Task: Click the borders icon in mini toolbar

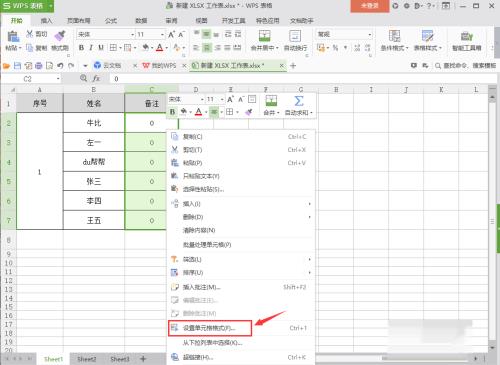Action: (x=230, y=112)
